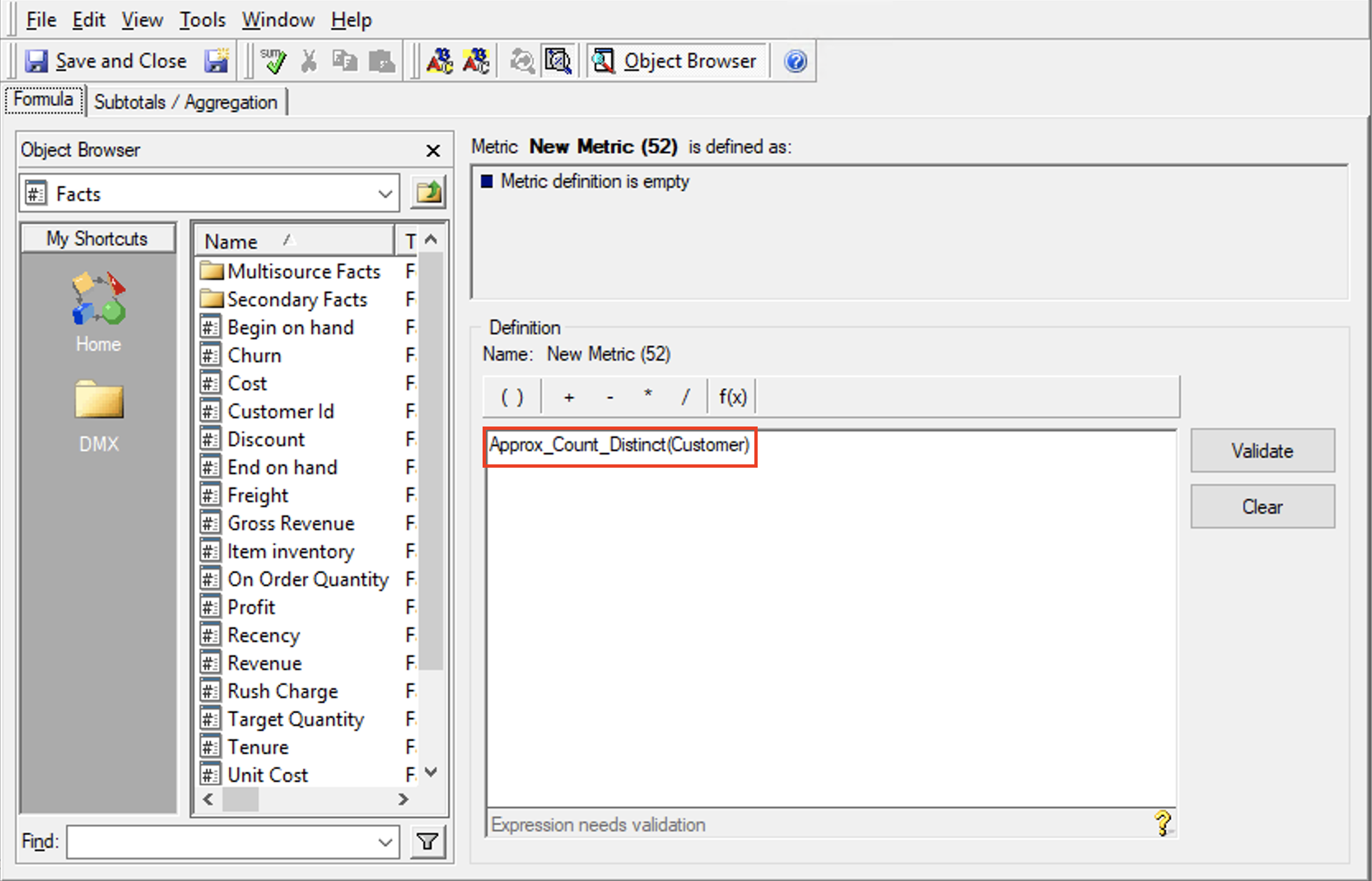Click the up-one-level folder icon

pyautogui.click(x=427, y=192)
